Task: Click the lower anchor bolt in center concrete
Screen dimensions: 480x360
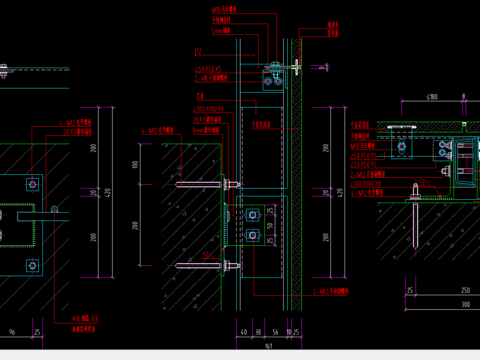Action: click(208, 266)
